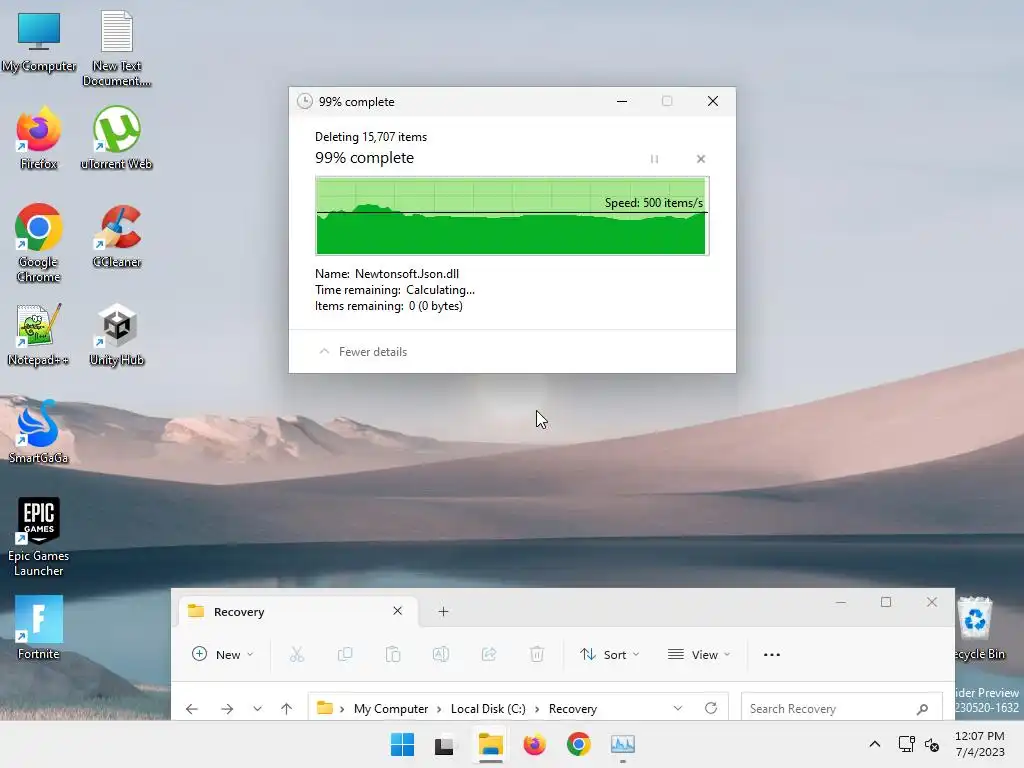Click the Copy icon in Explorer toolbar
The width and height of the screenshot is (1024, 768).
(345, 654)
